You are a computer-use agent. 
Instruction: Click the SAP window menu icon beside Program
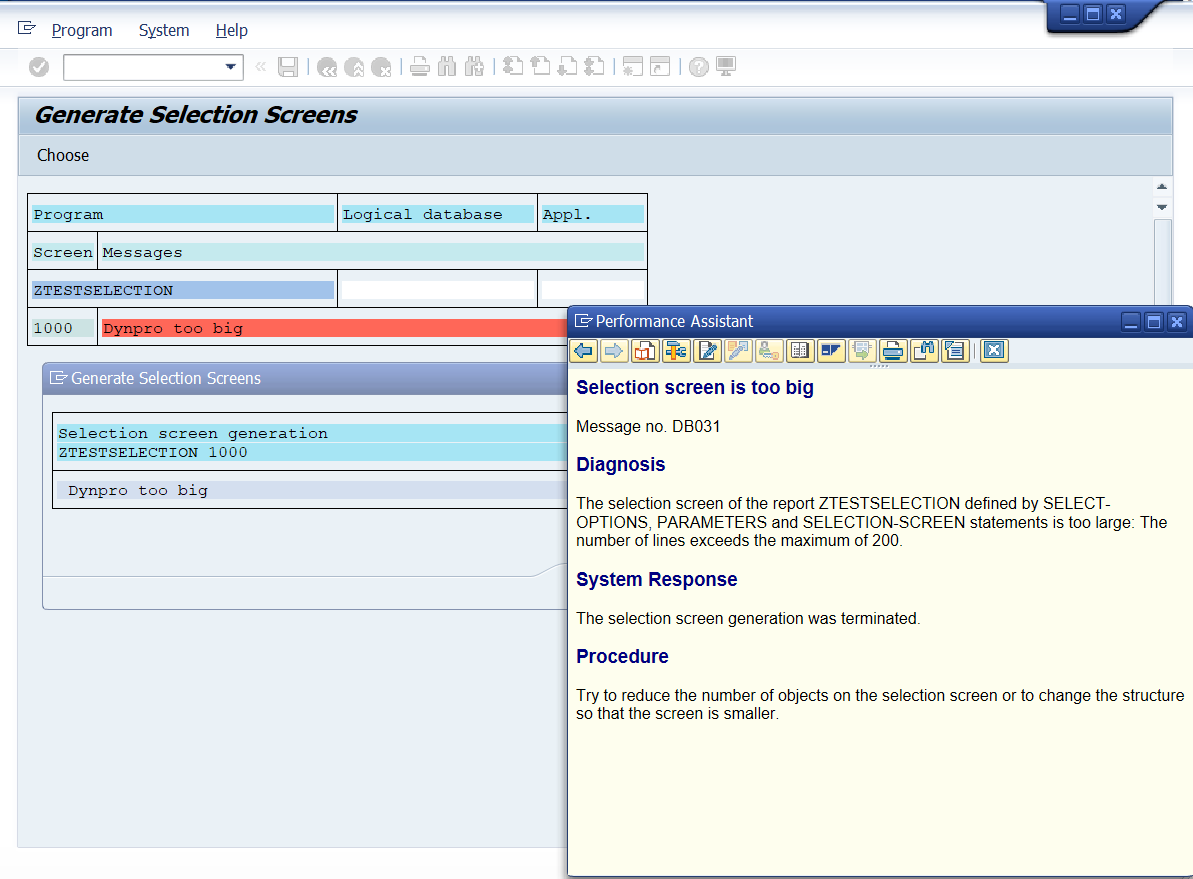coord(27,28)
